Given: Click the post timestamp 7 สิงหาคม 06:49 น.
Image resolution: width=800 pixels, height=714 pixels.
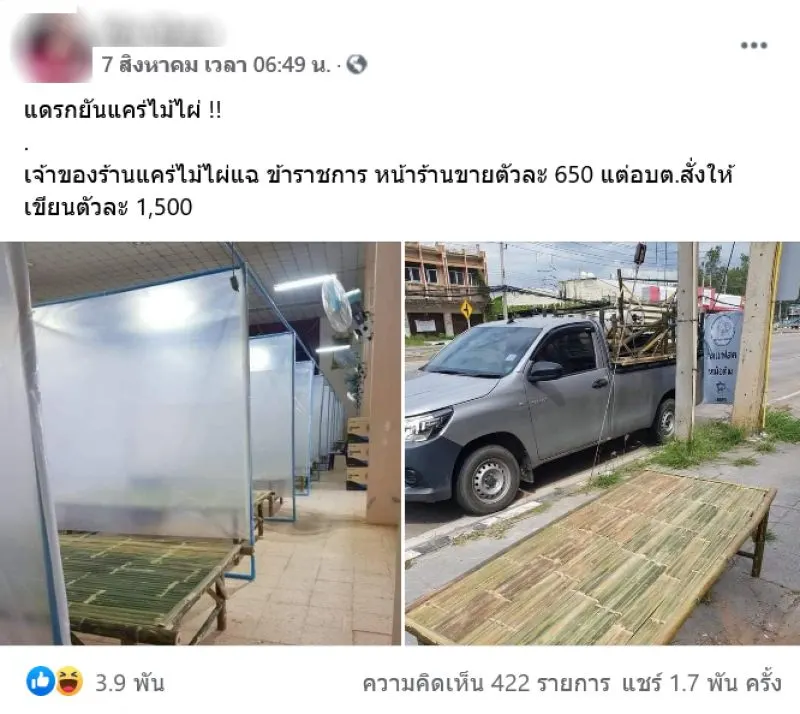Looking at the screenshot, I should (x=216, y=65).
